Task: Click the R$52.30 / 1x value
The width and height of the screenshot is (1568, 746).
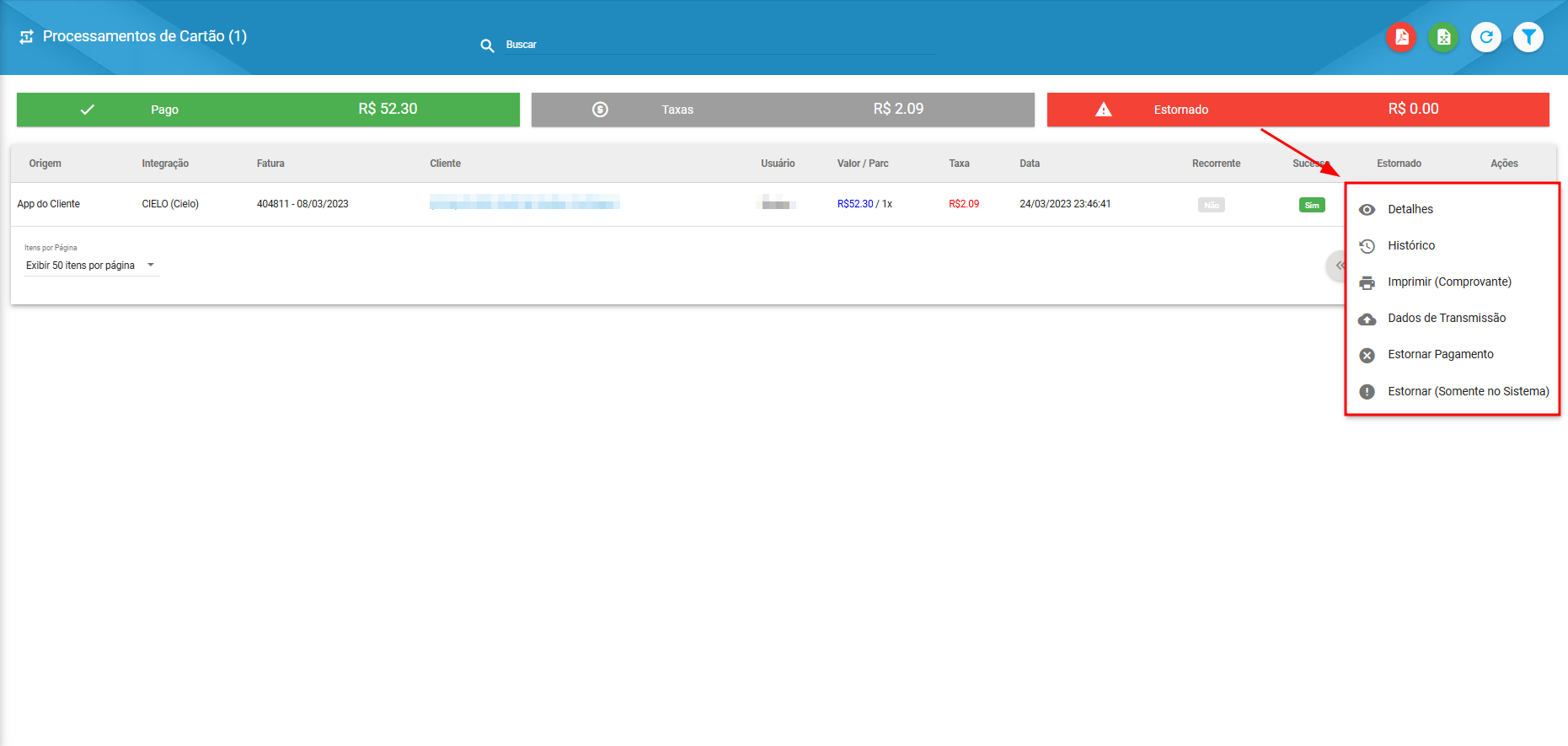Action: (x=864, y=204)
